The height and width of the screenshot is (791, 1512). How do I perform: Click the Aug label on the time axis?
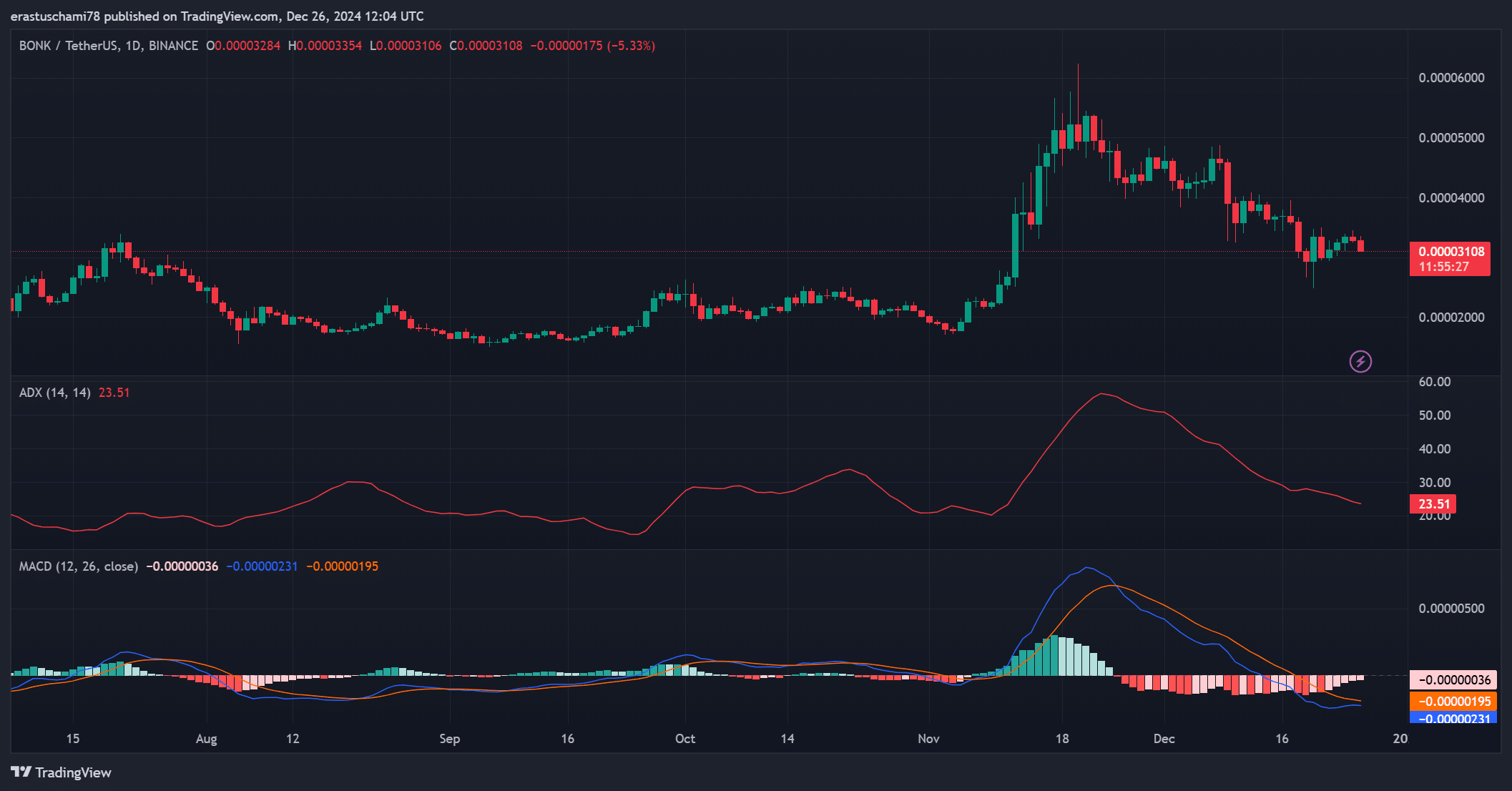pos(206,739)
